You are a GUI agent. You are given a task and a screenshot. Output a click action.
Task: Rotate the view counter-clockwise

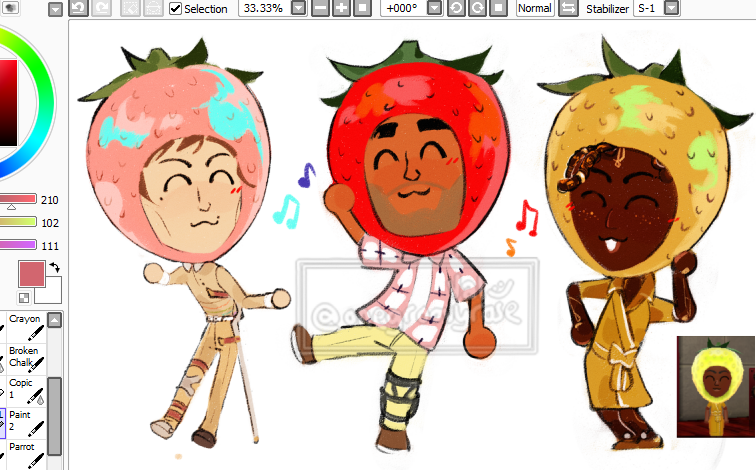(x=456, y=8)
